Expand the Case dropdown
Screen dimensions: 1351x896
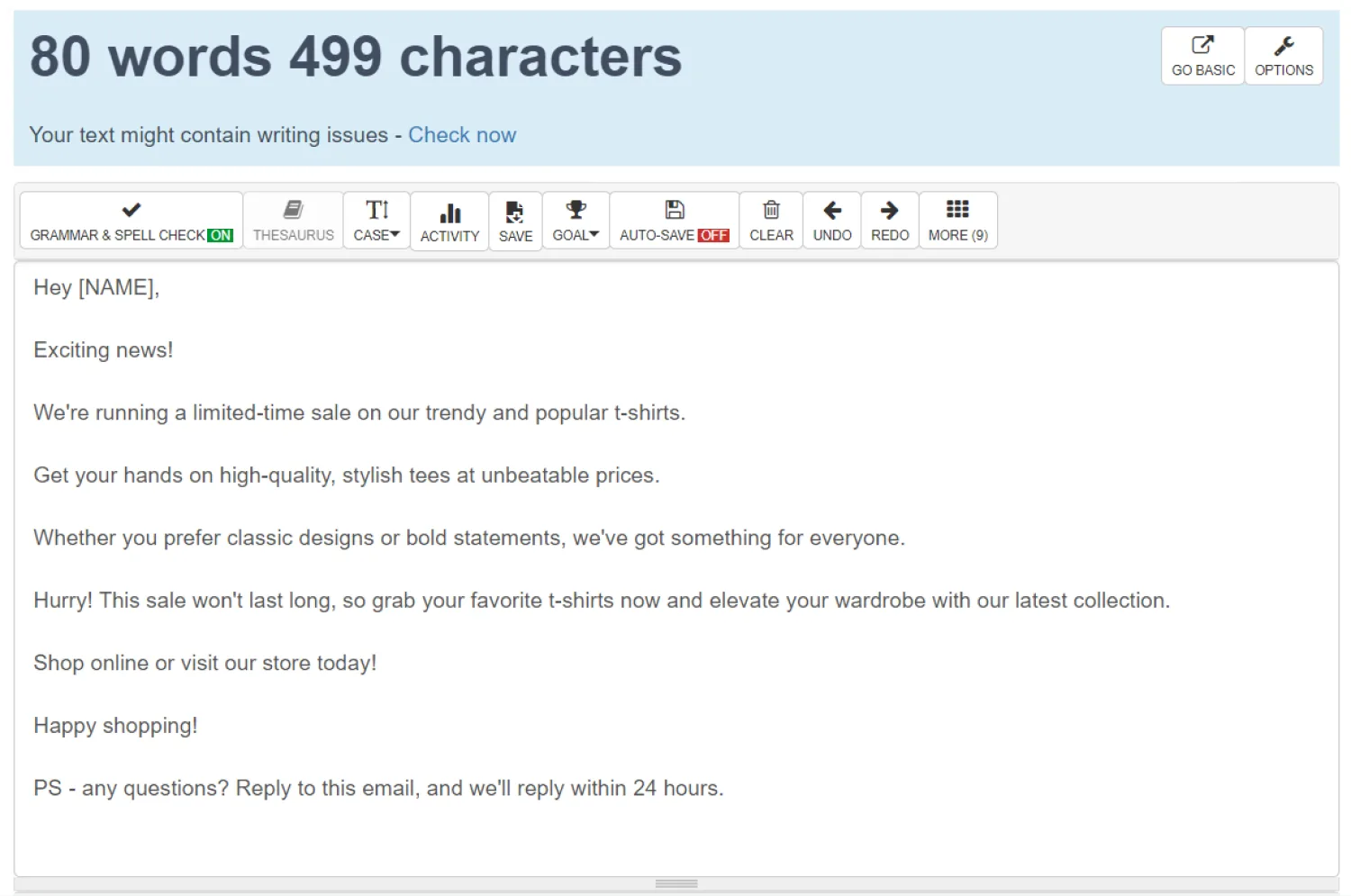376,221
